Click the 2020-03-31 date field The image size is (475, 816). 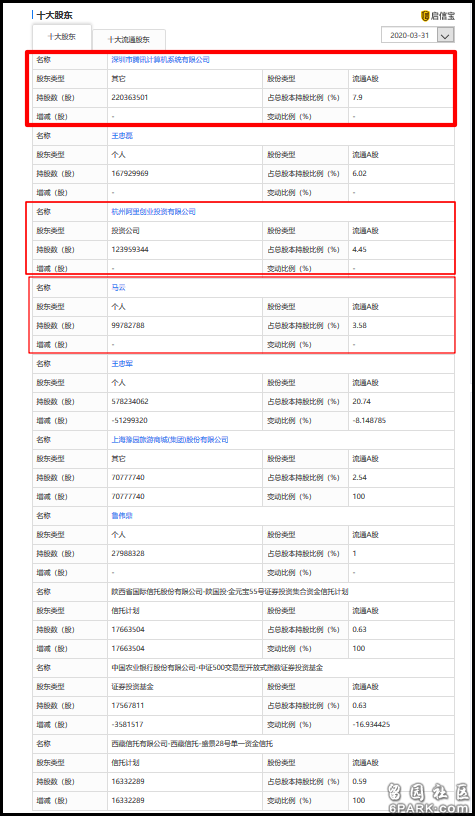coord(410,35)
